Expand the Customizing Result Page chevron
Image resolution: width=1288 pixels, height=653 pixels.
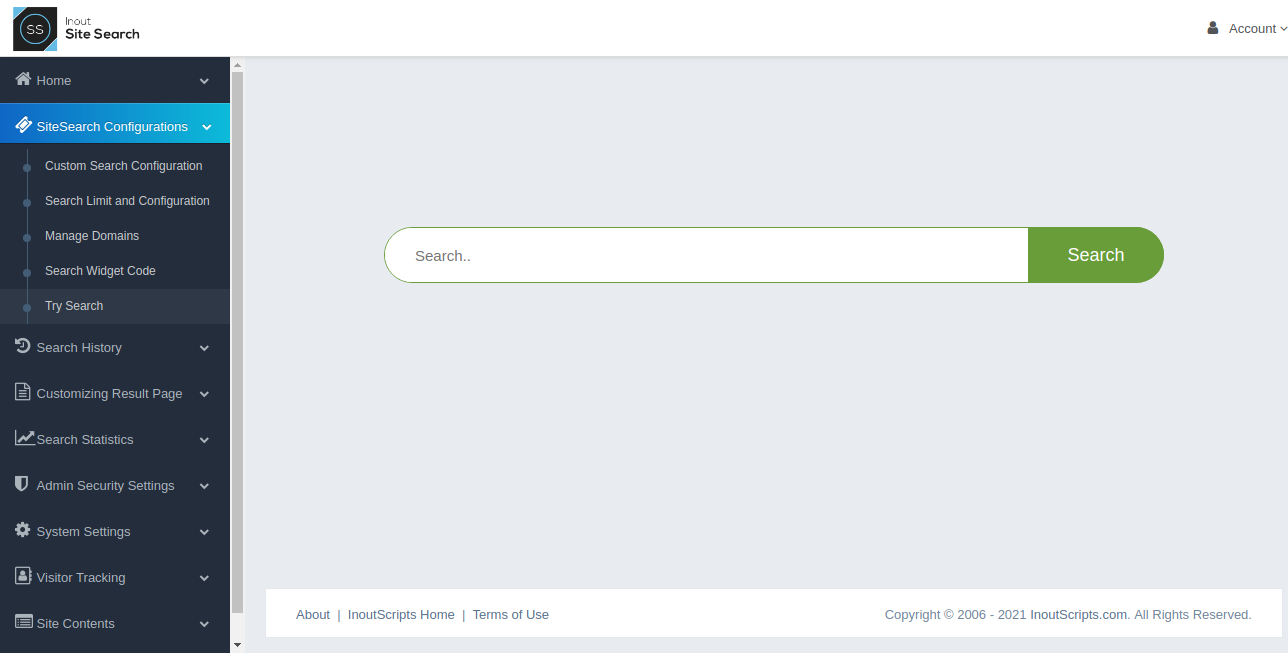click(x=204, y=394)
